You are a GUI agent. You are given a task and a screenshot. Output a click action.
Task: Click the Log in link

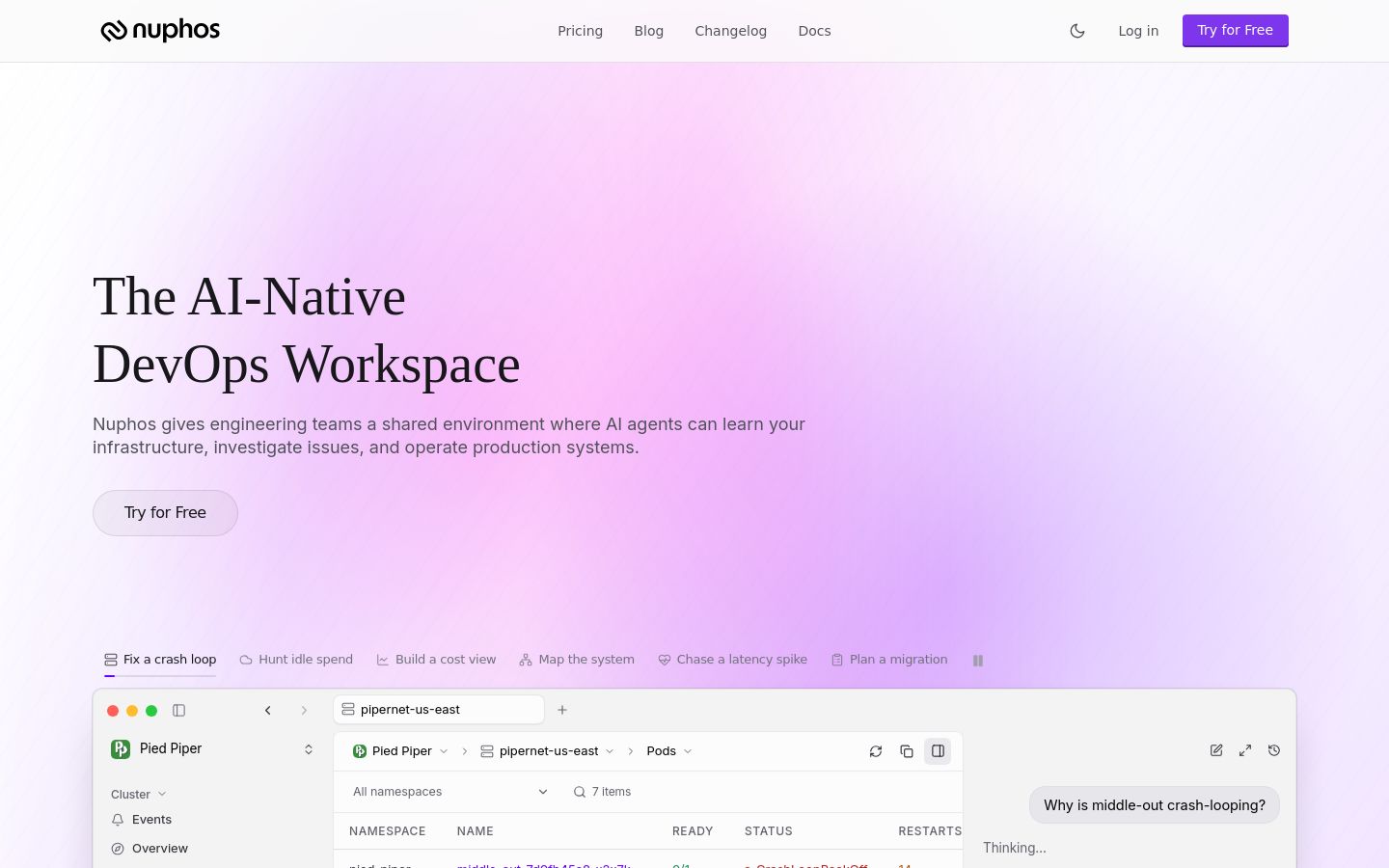(x=1138, y=31)
